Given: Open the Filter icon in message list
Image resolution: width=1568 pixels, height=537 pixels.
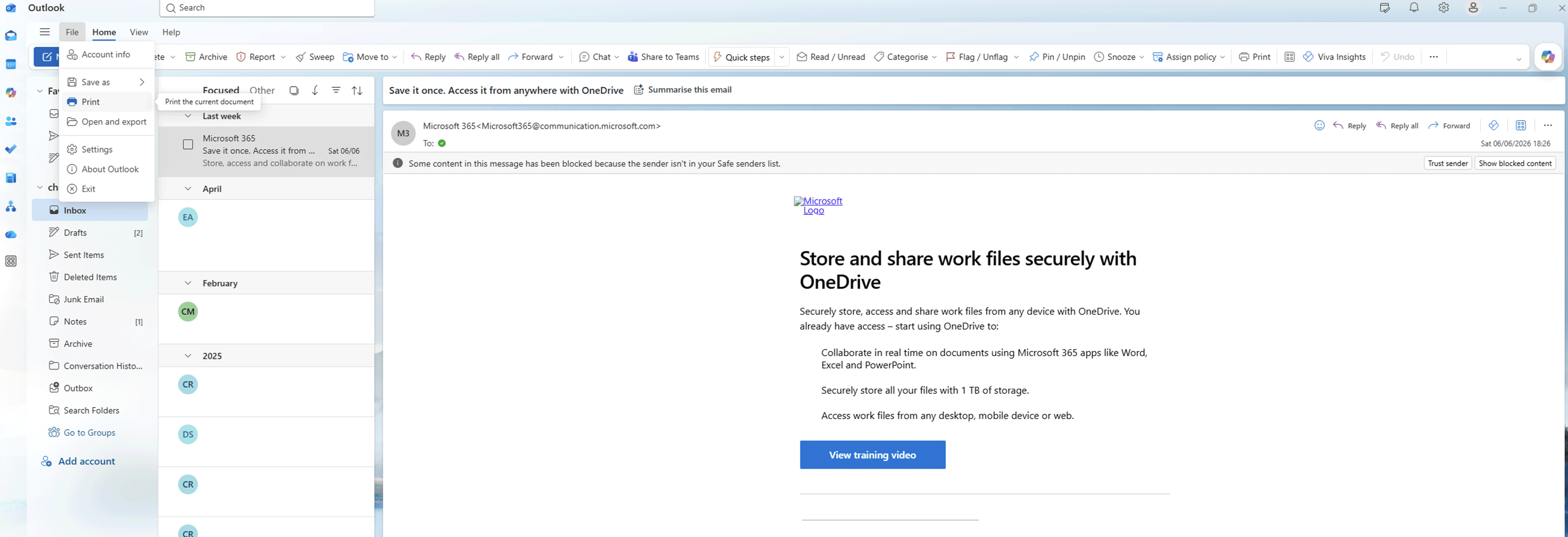Looking at the screenshot, I should pyautogui.click(x=336, y=90).
